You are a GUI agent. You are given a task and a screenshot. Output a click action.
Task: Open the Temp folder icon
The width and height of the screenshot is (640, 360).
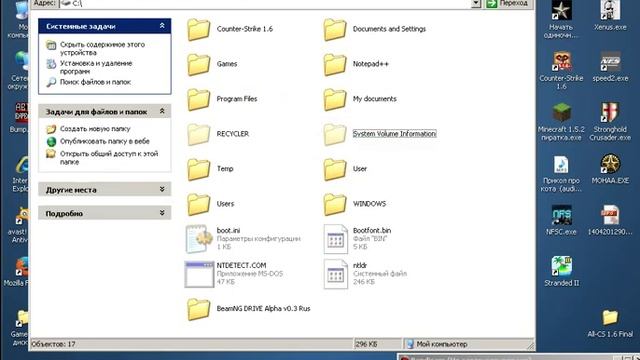click(199, 169)
